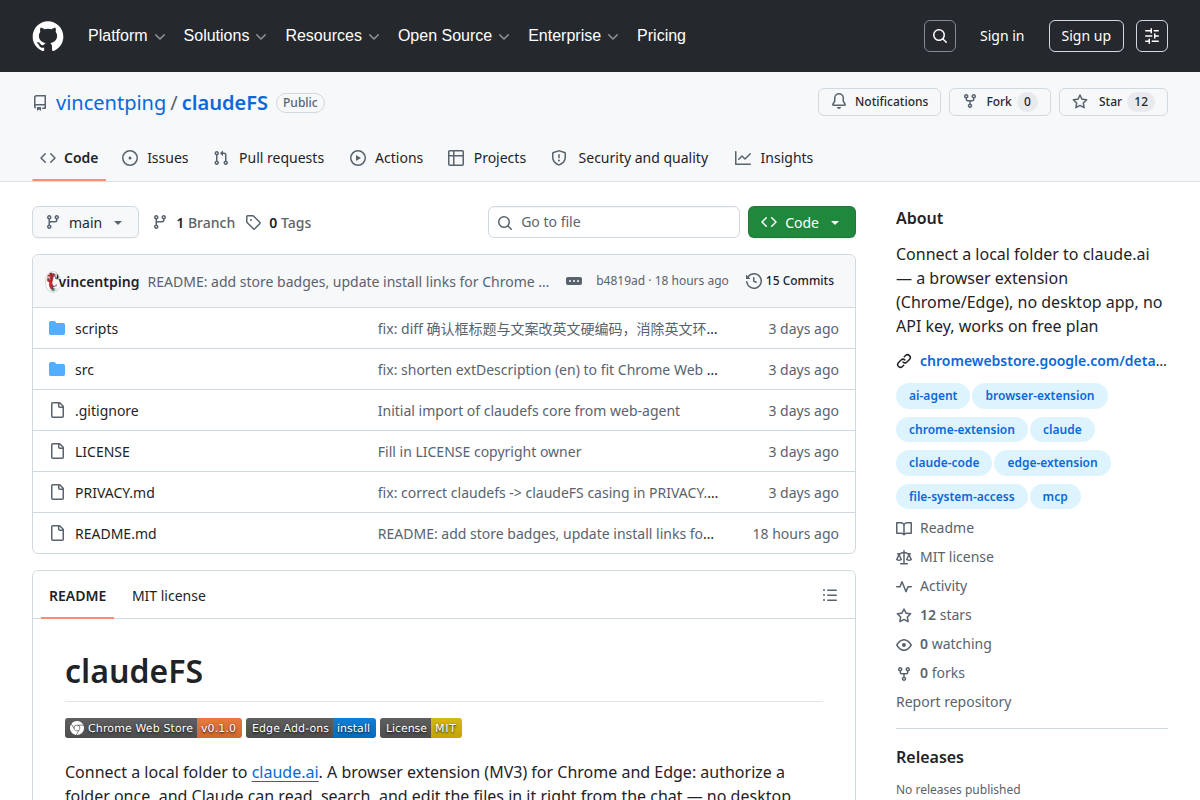Open the ai-agent topic tag
Image resolution: width=1200 pixels, height=800 pixels.
point(933,396)
